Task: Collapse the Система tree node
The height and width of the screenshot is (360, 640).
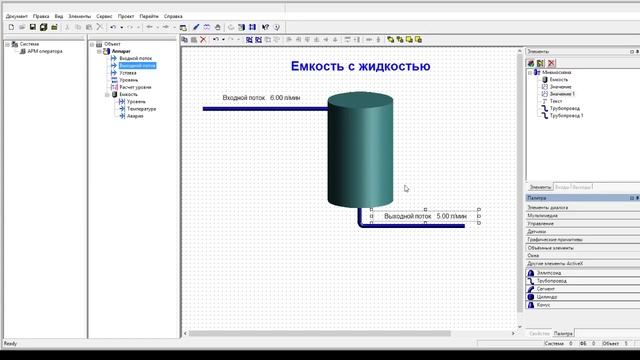Action: click(7, 44)
